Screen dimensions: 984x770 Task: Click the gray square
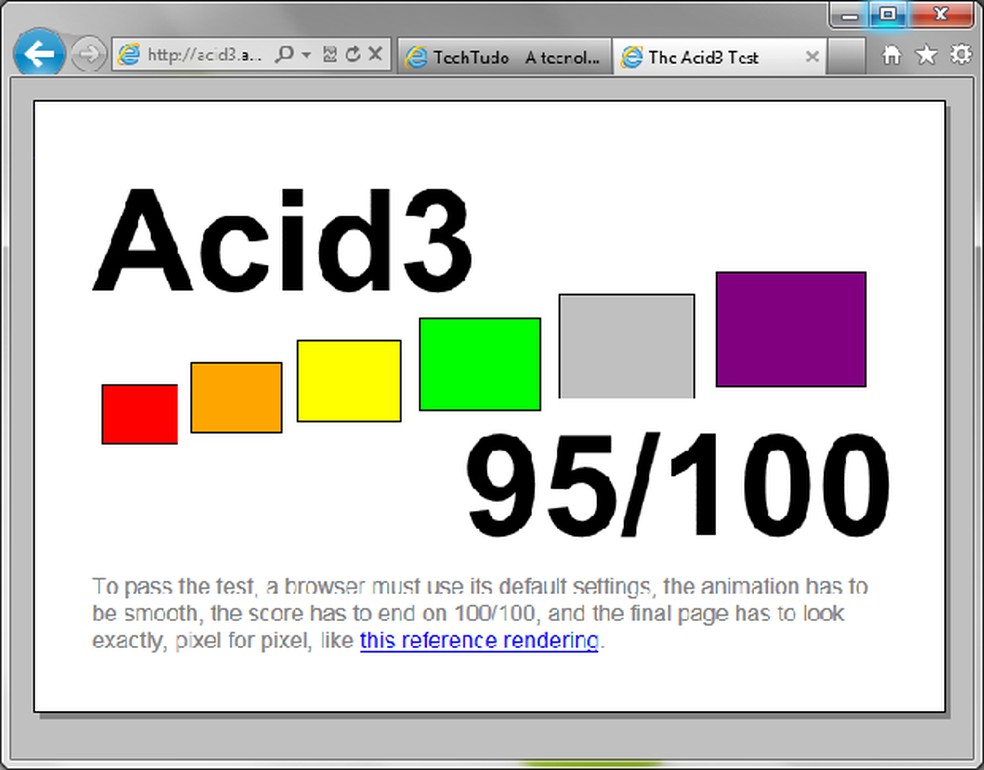click(x=627, y=346)
